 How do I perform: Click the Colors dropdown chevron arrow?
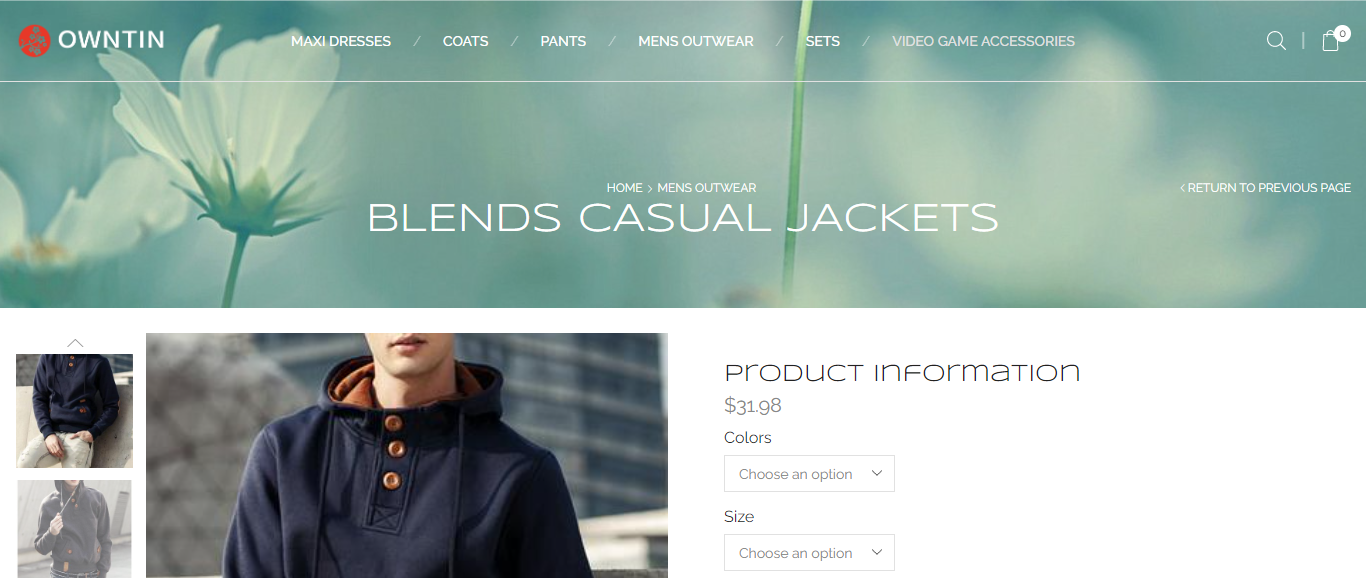[x=877, y=473]
